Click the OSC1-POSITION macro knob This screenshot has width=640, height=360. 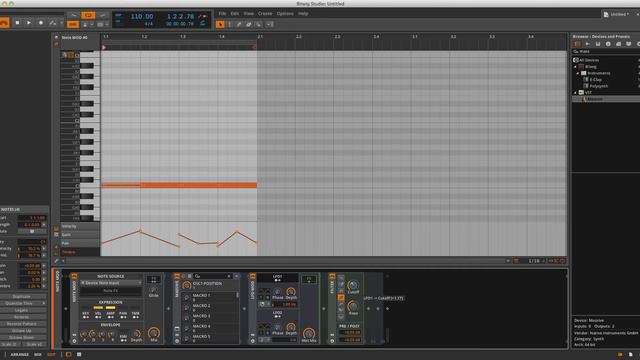coord(187,285)
